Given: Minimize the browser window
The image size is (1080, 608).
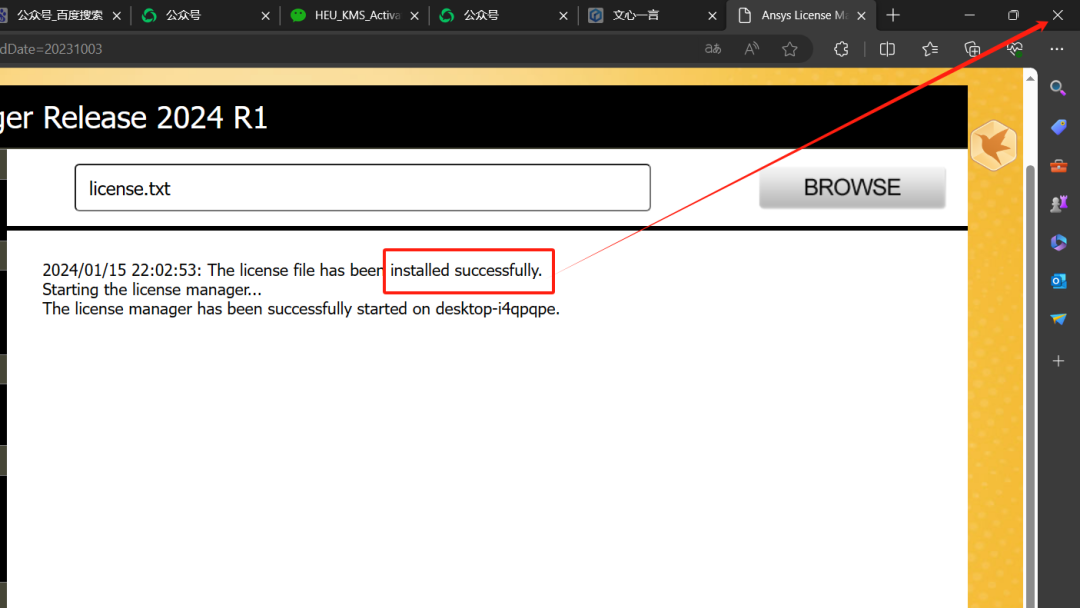Looking at the screenshot, I should 969,15.
